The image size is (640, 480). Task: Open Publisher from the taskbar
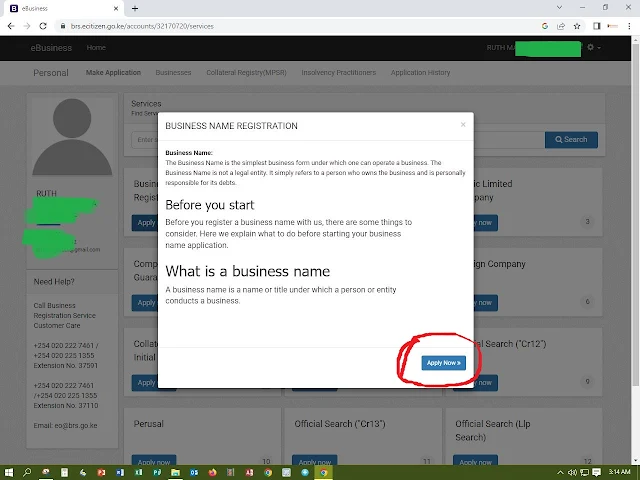(157, 473)
